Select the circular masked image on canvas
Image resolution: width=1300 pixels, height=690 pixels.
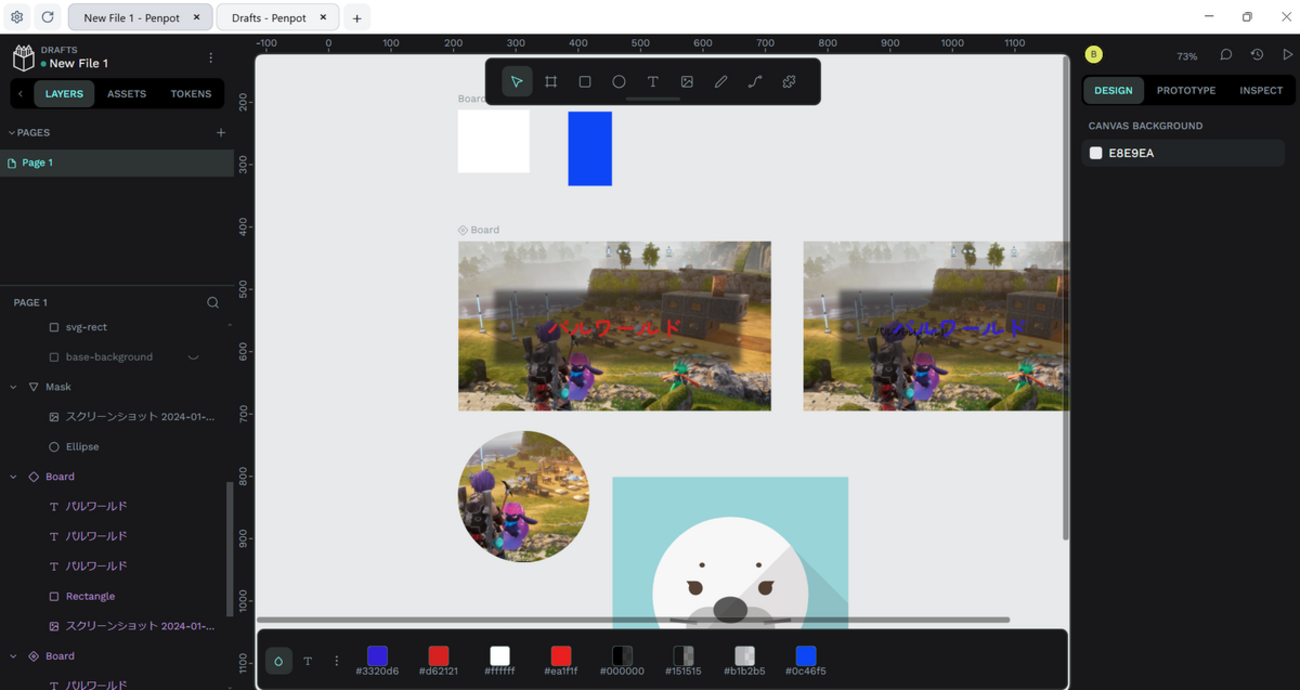point(523,496)
